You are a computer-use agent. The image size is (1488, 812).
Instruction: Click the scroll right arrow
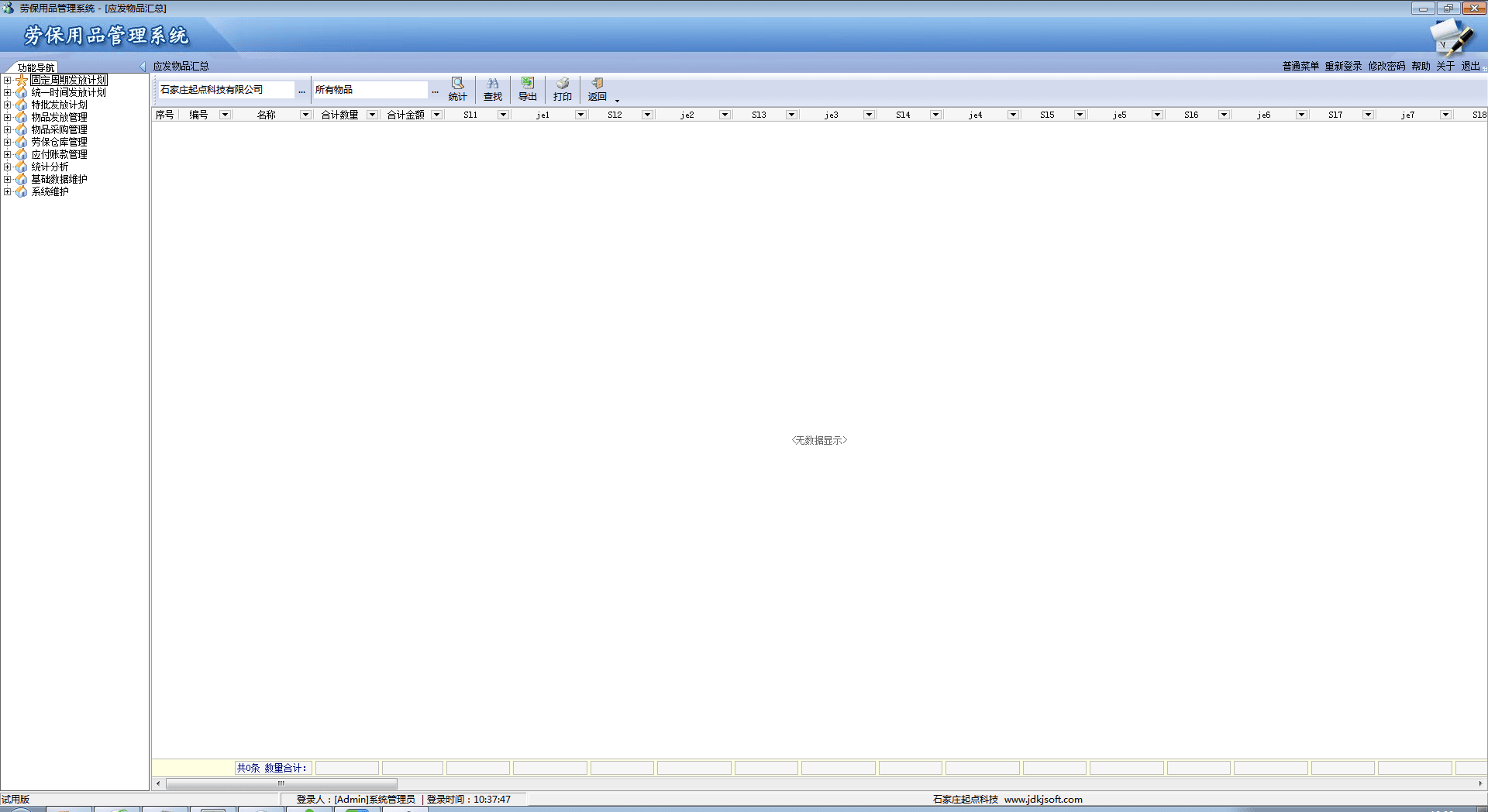pyautogui.click(x=1480, y=783)
